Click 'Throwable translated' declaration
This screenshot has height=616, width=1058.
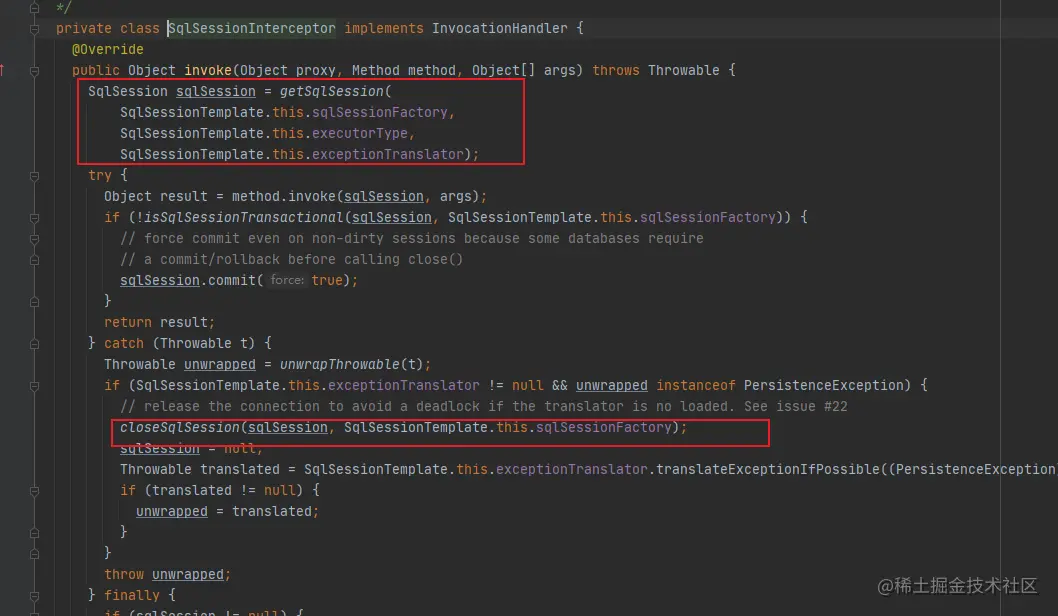coord(200,469)
